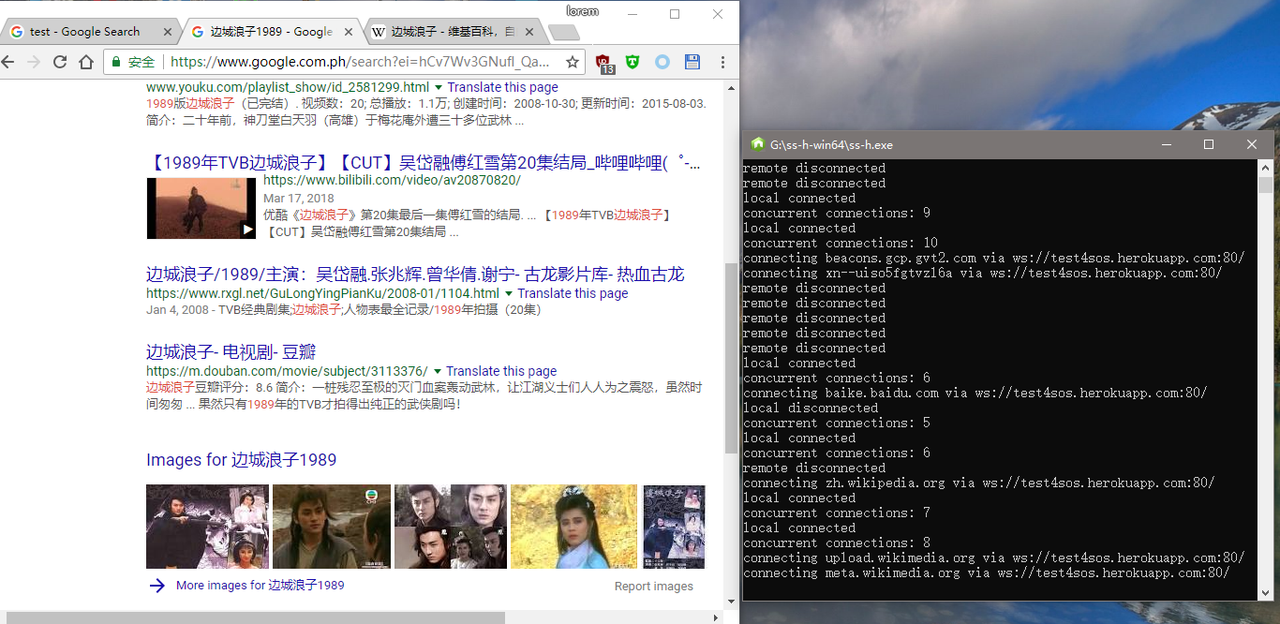1280x624 pixels.
Task: Go back to the previous page in Chrome
Action: 9,62
